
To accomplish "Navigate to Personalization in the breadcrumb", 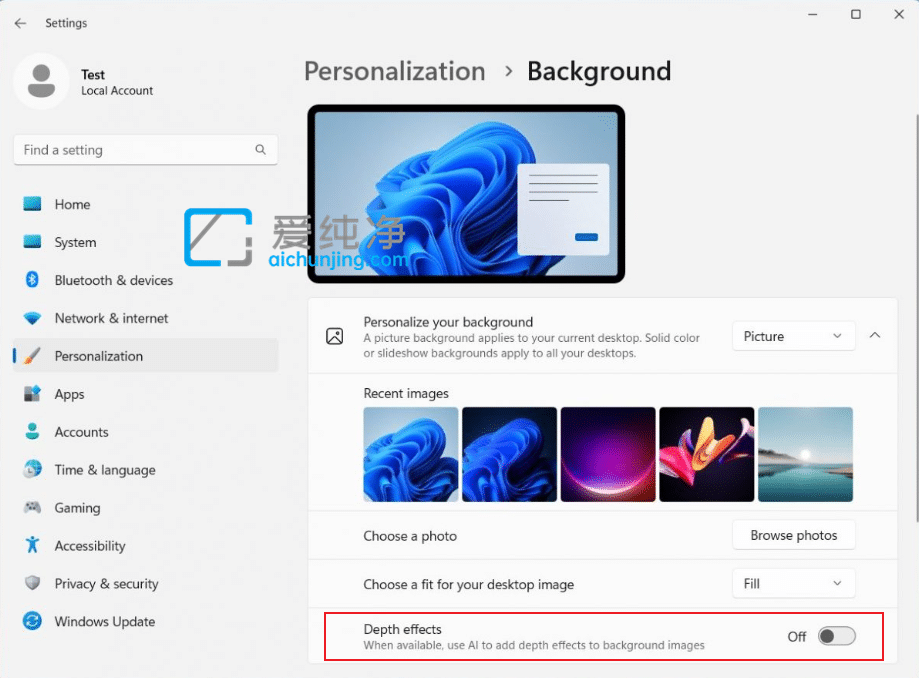I will click(x=394, y=72).
